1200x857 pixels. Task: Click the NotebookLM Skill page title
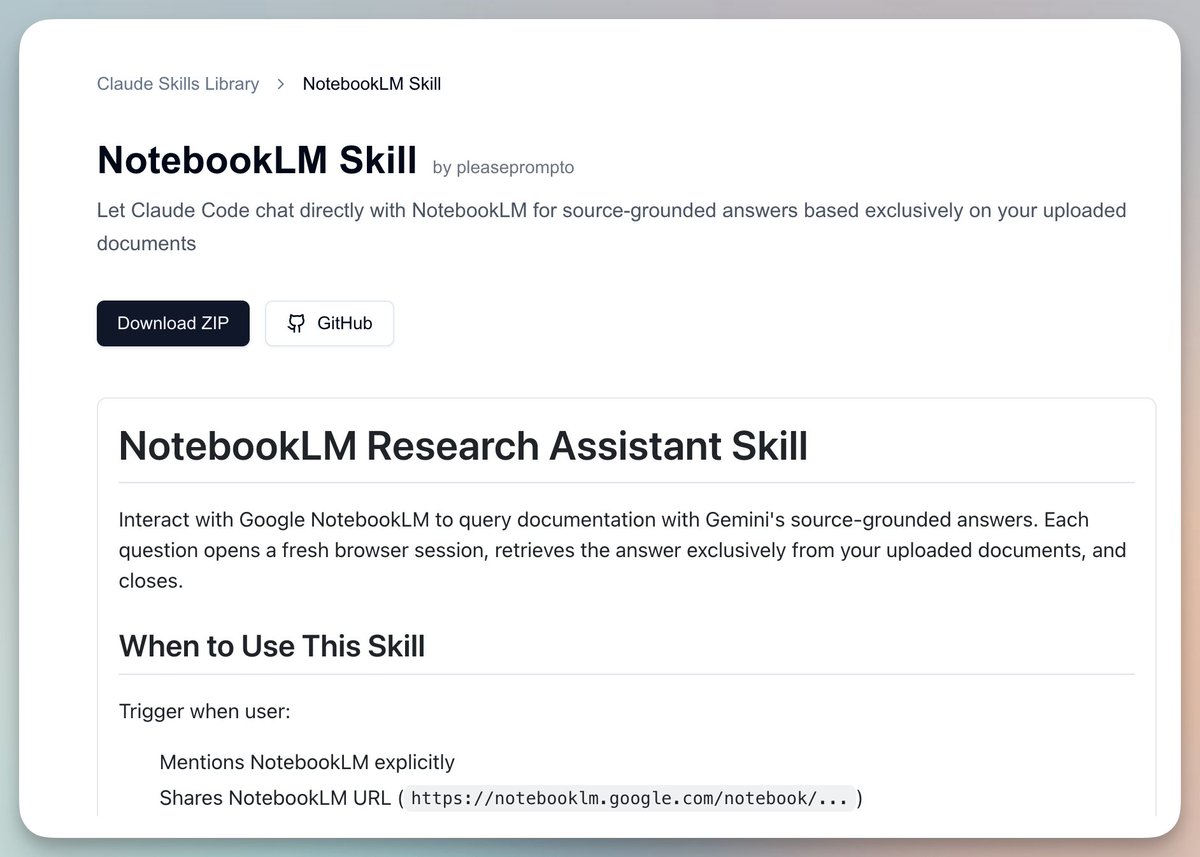point(257,160)
